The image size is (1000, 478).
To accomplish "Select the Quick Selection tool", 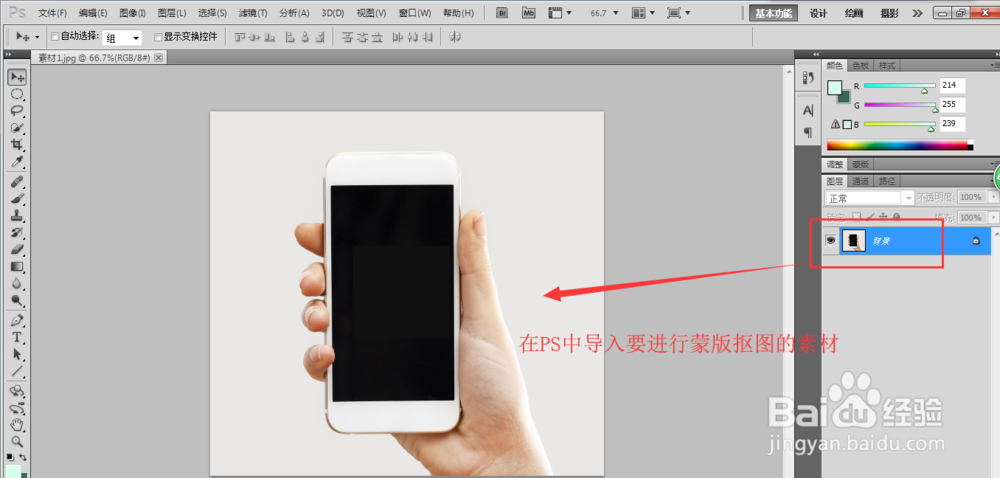I will click(x=17, y=128).
